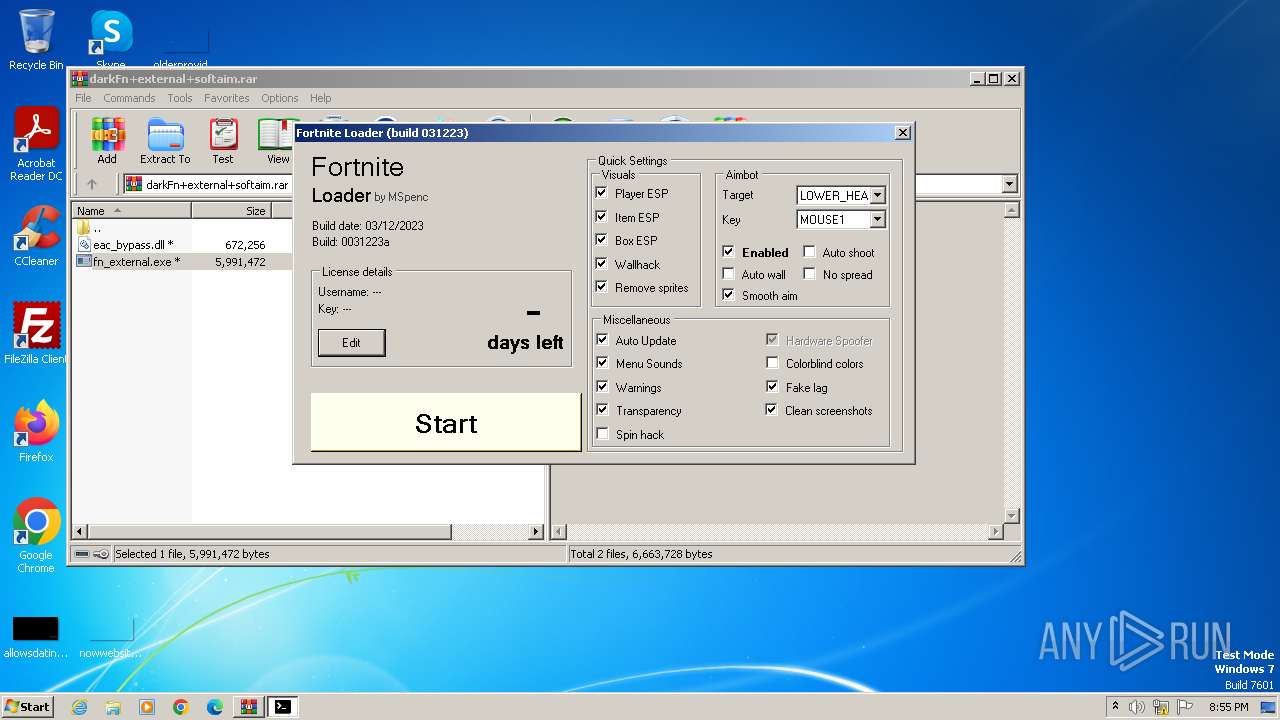The height and width of the screenshot is (720, 1280).
Task: Enable Spin hack checkbox
Action: (603, 434)
